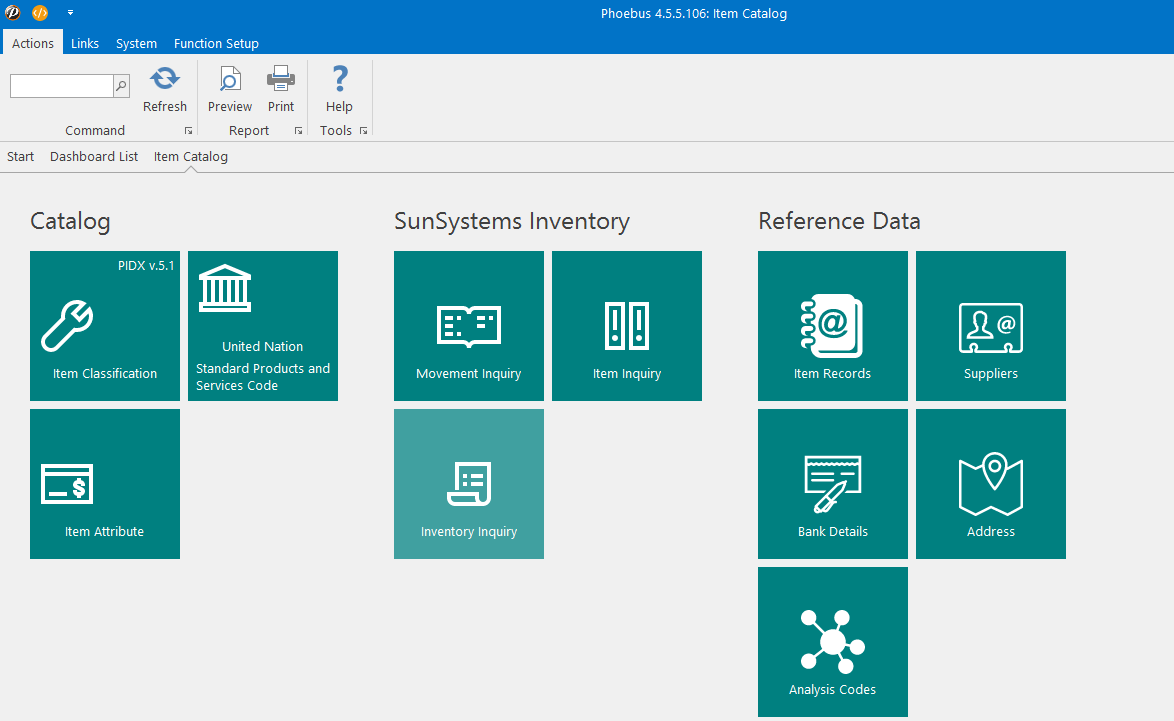Open the Item Classification tile
The height and width of the screenshot is (721, 1174).
pos(105,326)
